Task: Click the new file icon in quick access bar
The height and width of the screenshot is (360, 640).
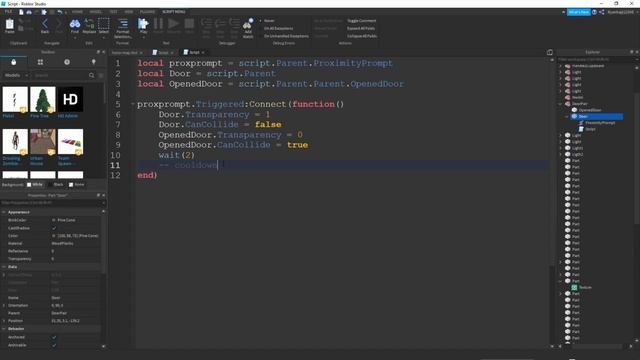Action: click(x=21, y=12)
